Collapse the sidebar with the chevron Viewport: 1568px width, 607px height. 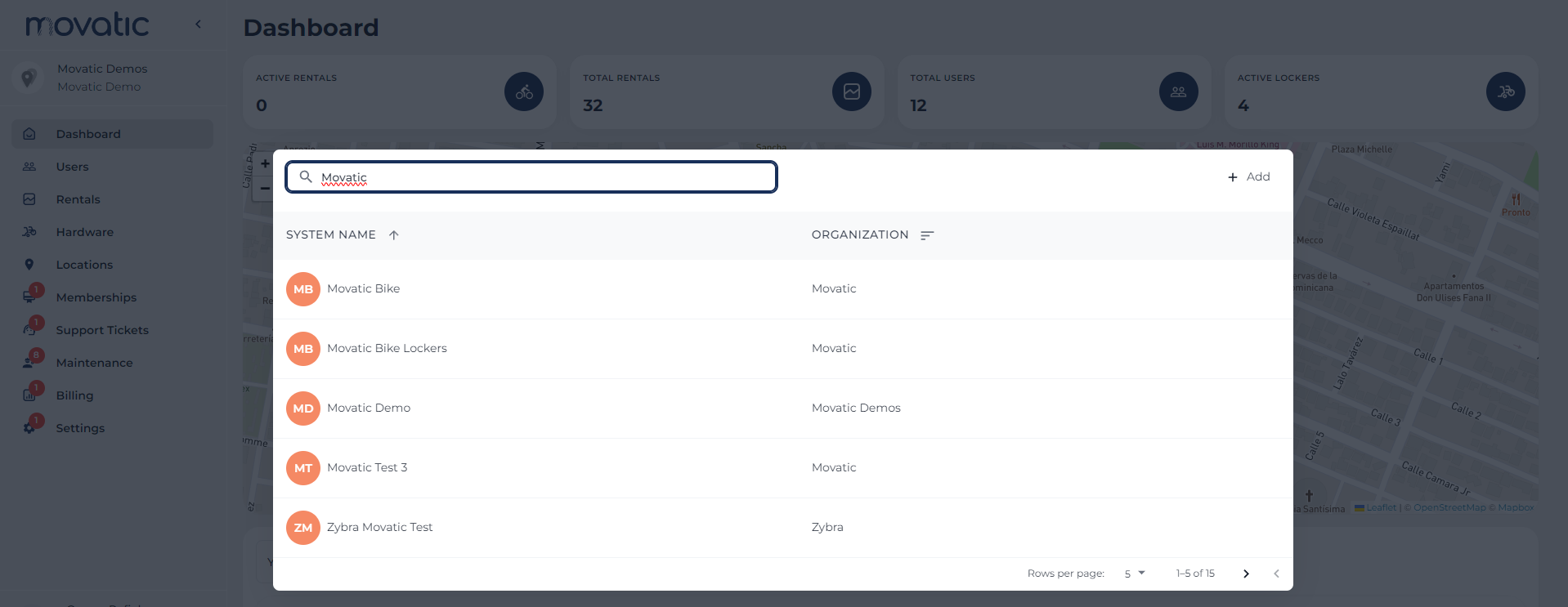point(198,25)
